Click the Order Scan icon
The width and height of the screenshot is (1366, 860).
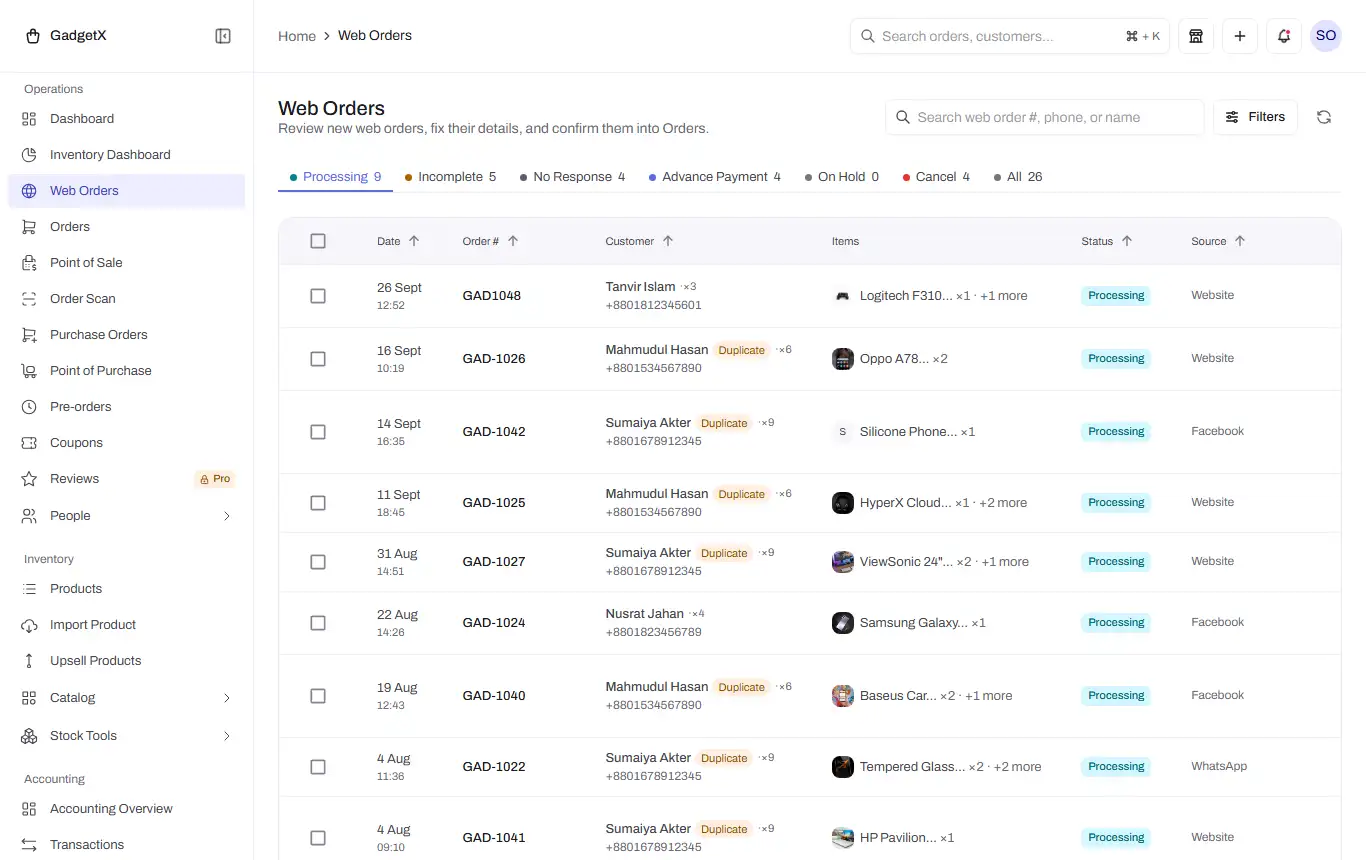[x=29, y=299]
